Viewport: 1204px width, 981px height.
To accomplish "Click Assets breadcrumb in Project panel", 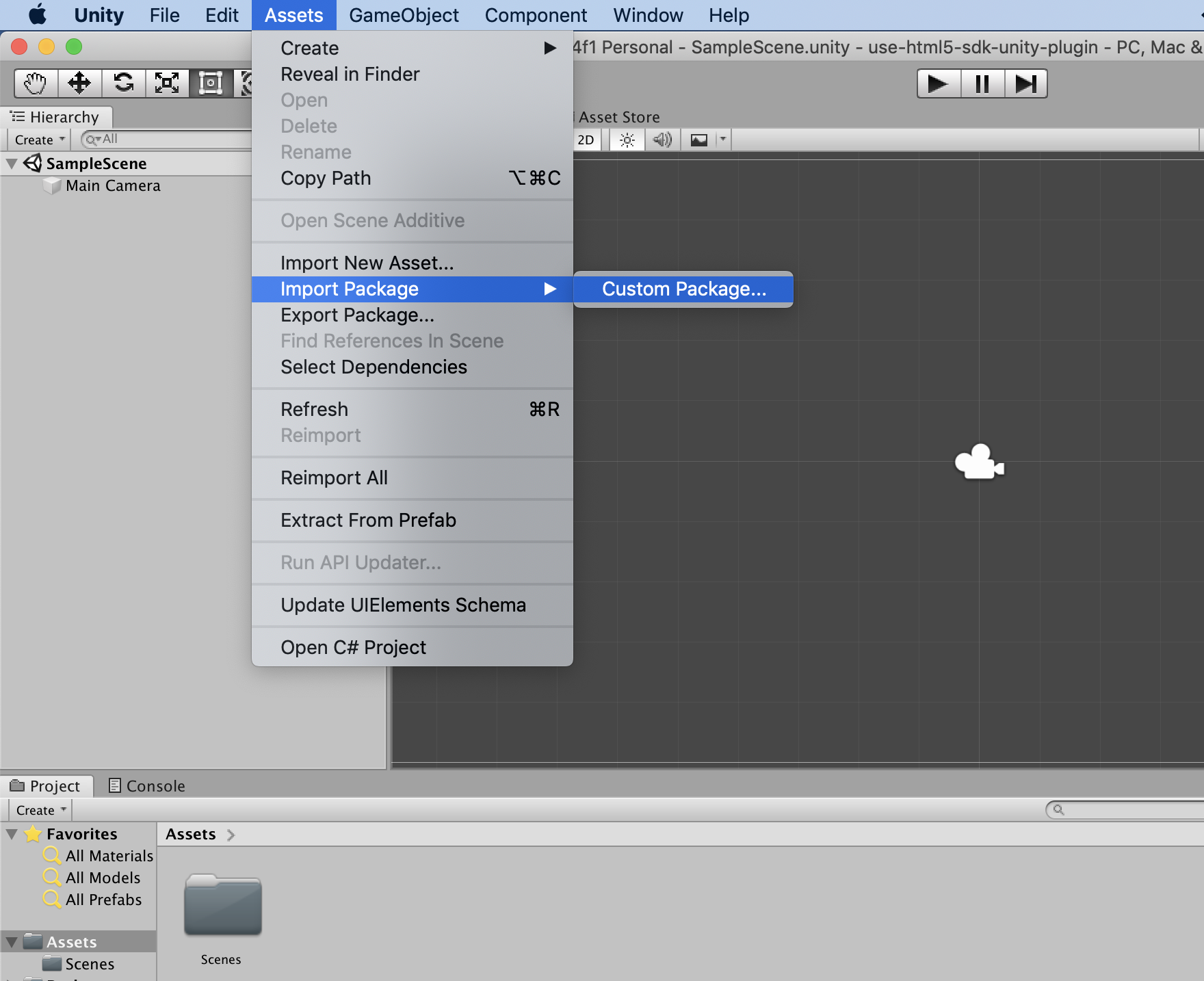I will click(191, 834).
